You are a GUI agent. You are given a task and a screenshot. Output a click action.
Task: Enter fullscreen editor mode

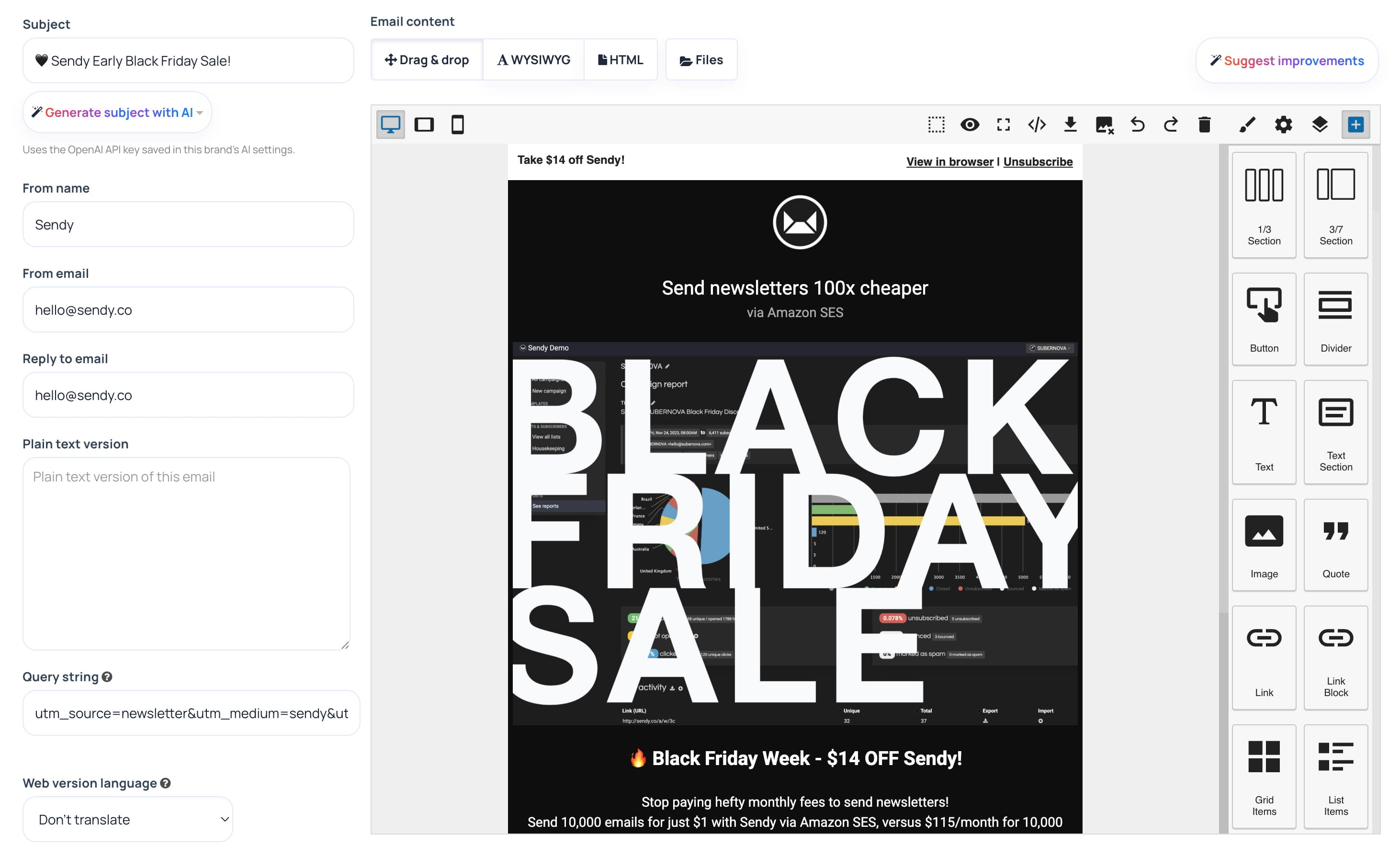(x=1004, y=125)
